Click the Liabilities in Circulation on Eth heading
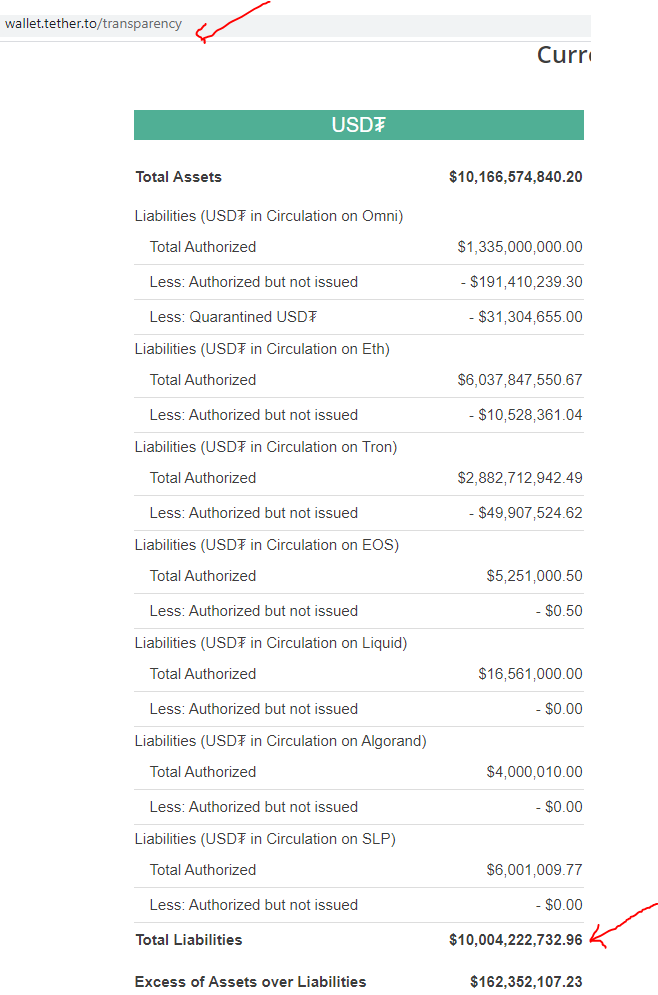The image size is (658, 995). tap(262, 349)
